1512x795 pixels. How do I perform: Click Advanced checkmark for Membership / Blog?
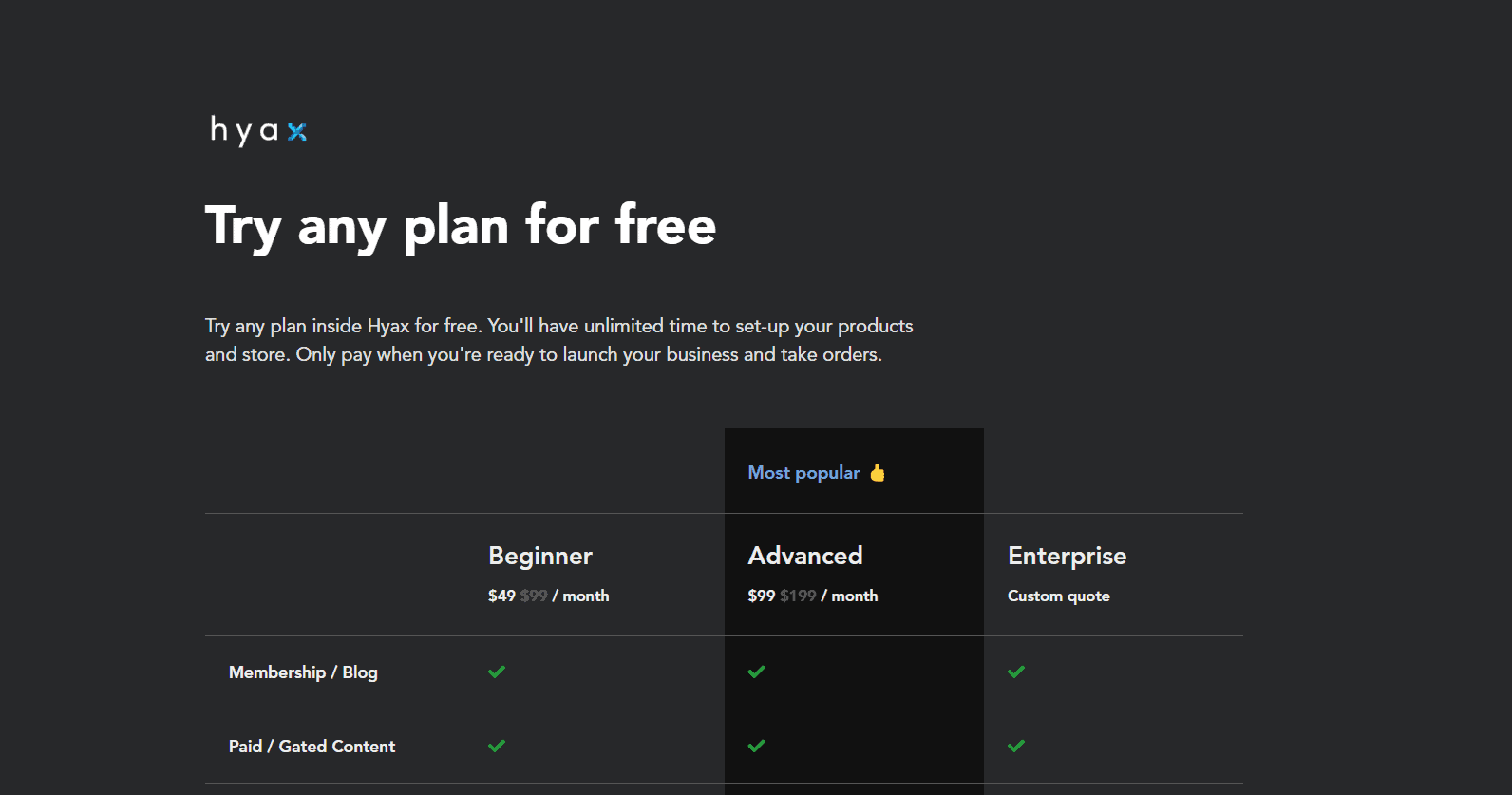tap(756, 672)
